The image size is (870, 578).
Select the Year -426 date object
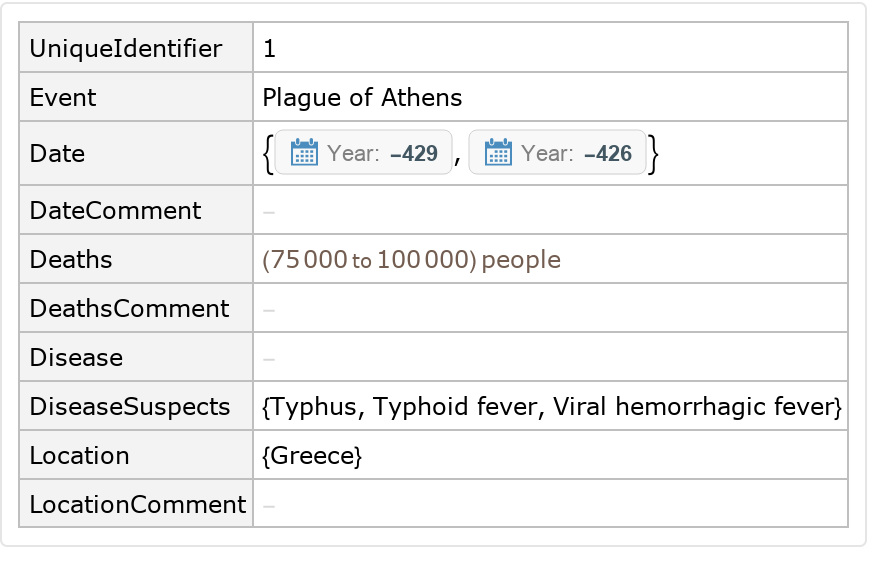pos(558,153)
